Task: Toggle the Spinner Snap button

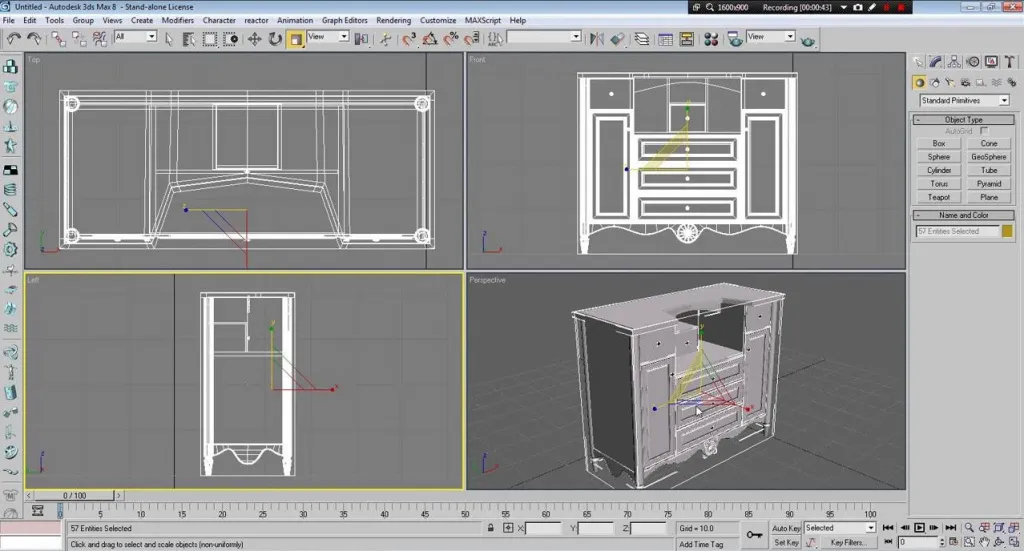Action: point(472,39)
